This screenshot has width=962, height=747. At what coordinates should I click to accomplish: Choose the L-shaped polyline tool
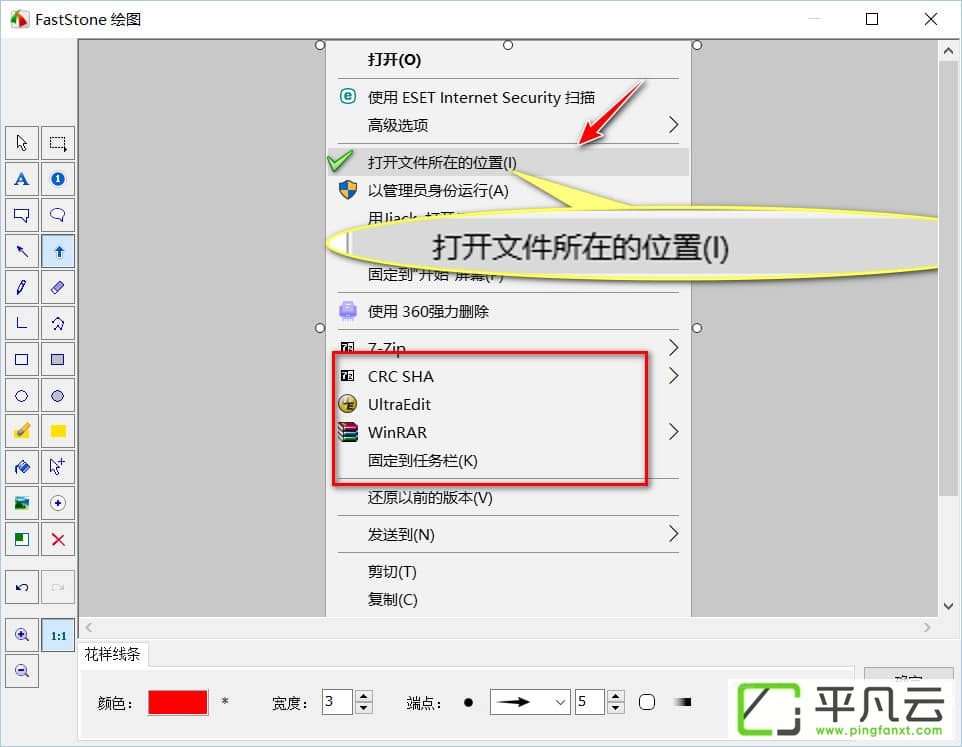(21, 323)
